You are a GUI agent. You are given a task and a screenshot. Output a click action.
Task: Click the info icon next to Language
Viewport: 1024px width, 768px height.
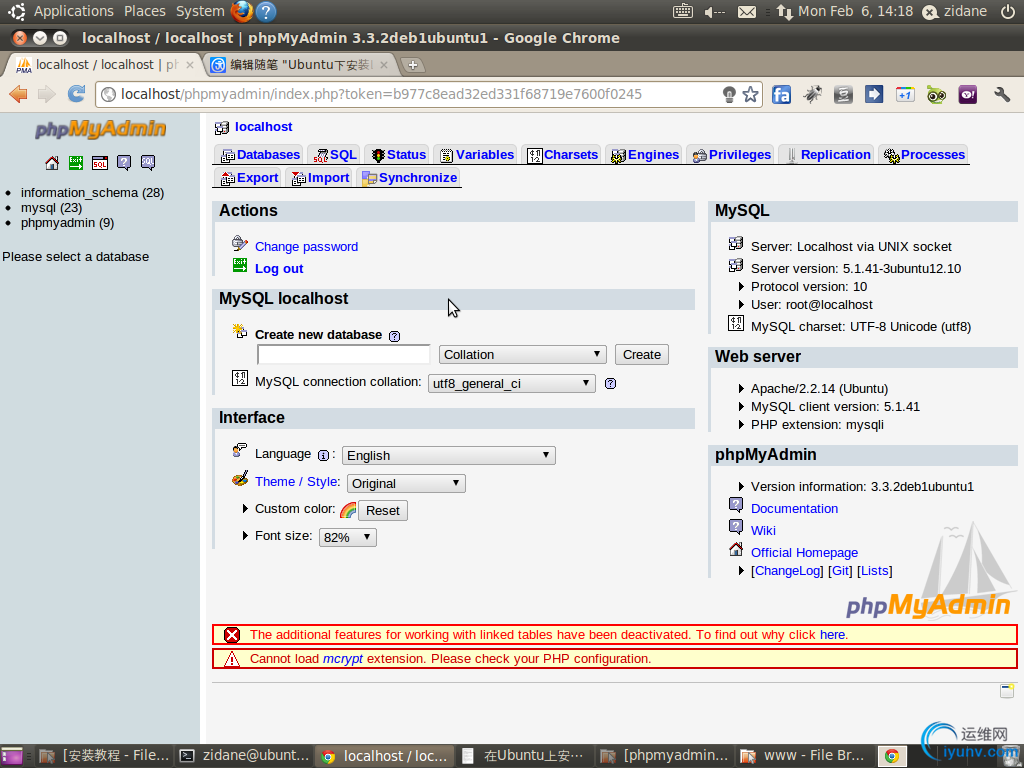(x=323, y=456)
